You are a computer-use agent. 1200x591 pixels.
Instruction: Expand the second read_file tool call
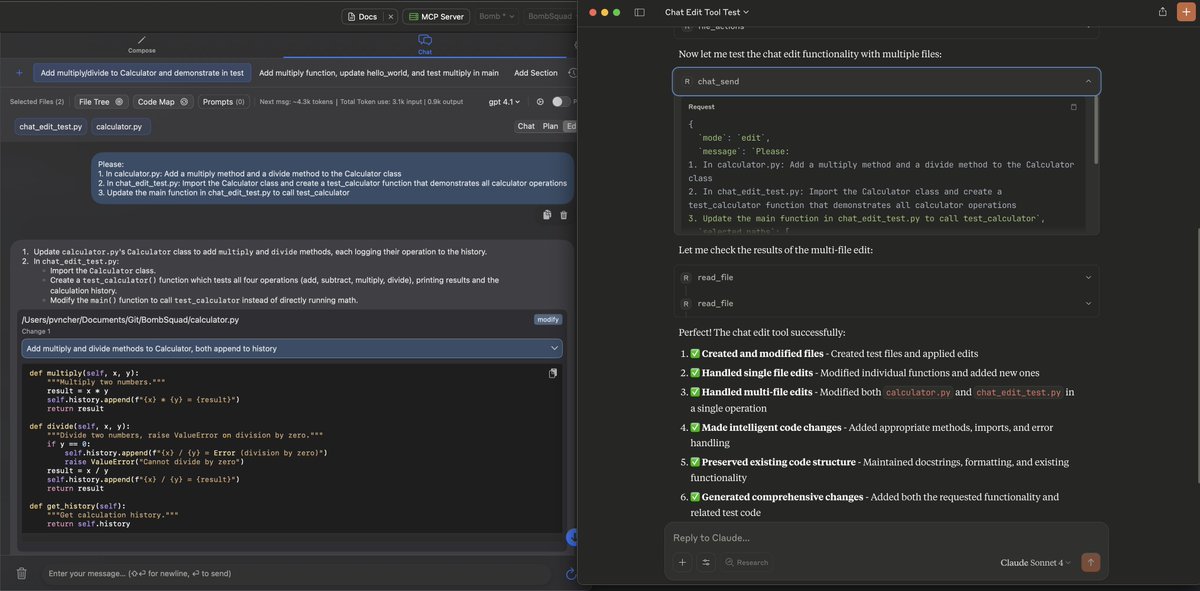coord(886,303)
